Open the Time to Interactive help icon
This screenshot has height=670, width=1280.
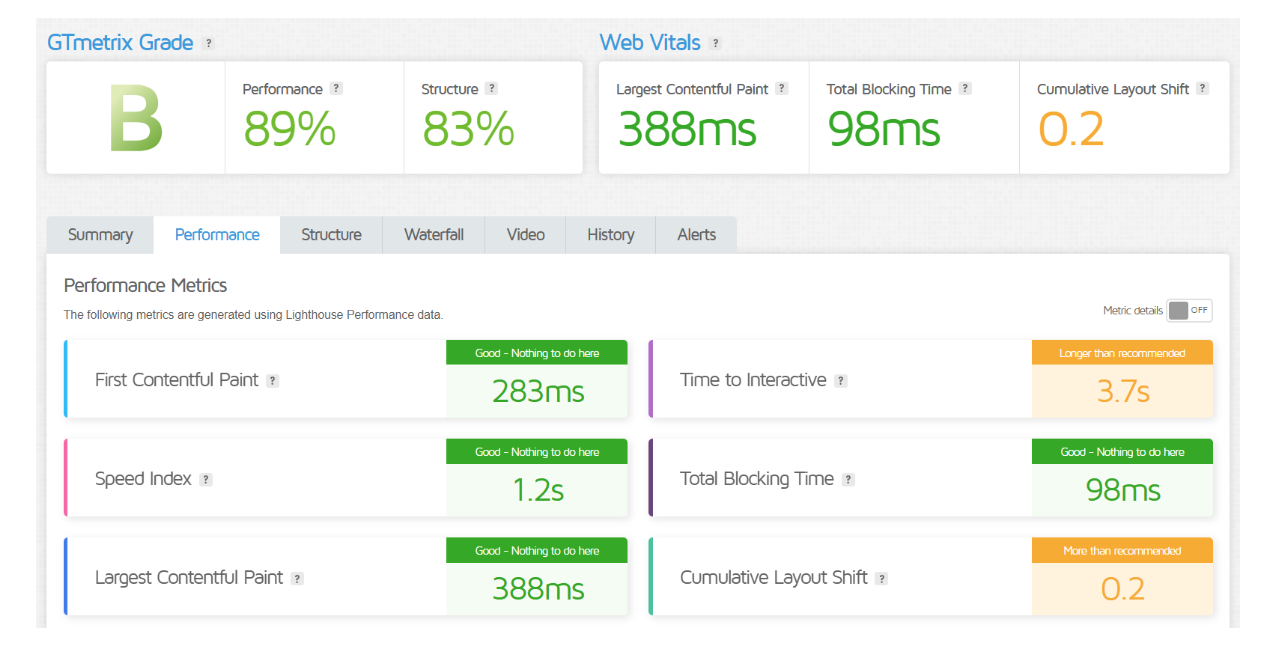[x=841, y=381]
